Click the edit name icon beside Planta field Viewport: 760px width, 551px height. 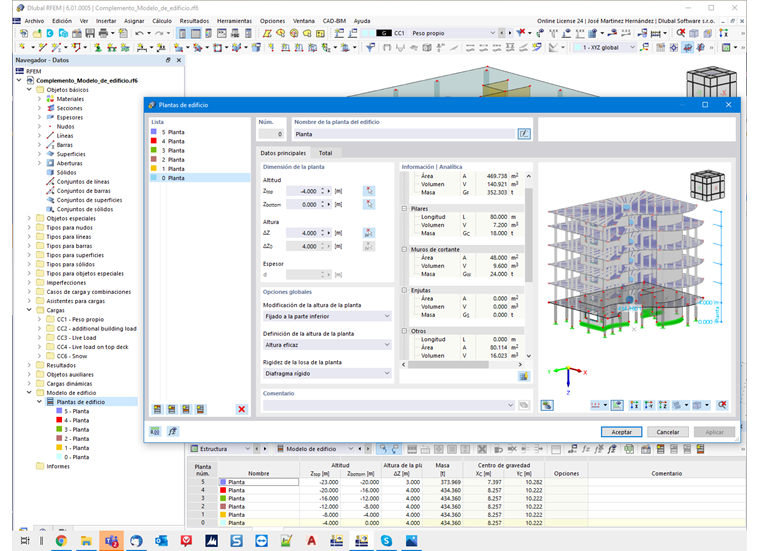click(x=524, y=134)
